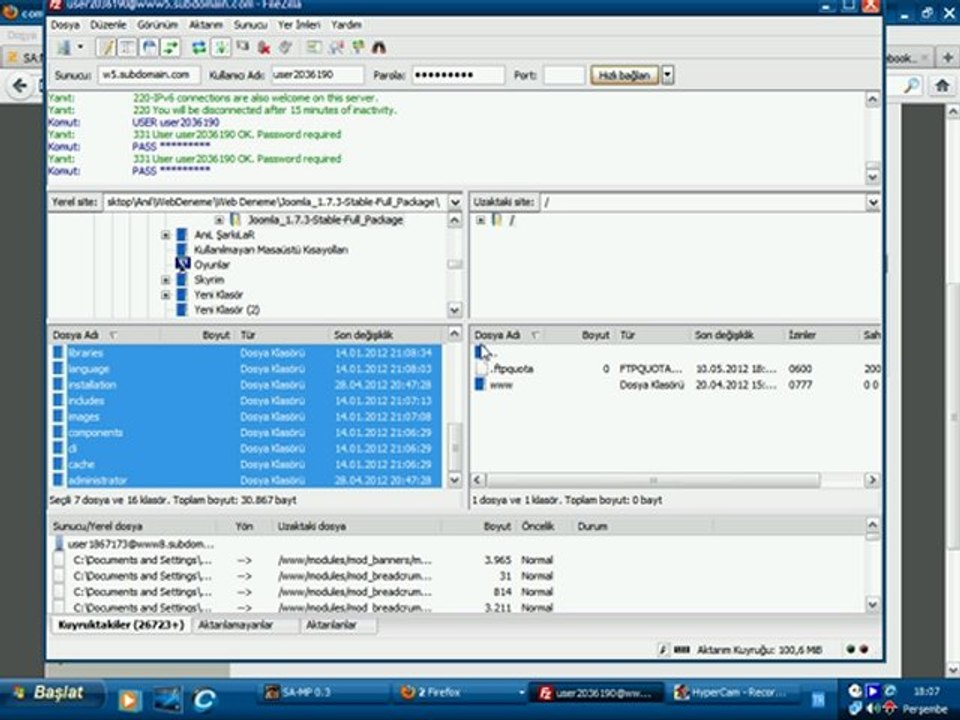Viewport: 960px width, 720px height.
Task: Click the Parola password field
Action: (458, 75)
